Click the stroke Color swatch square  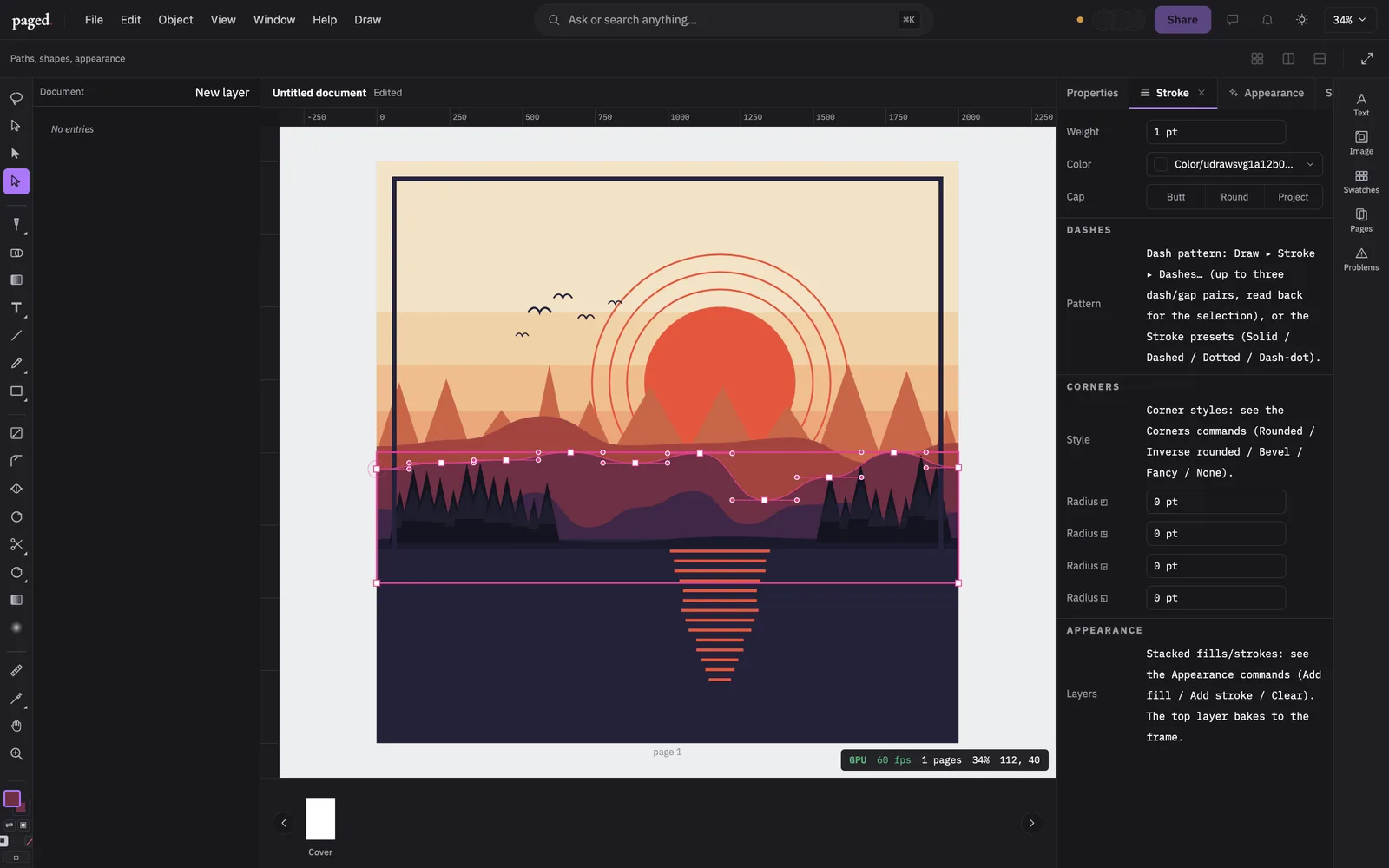click(x=1161, y=164)
